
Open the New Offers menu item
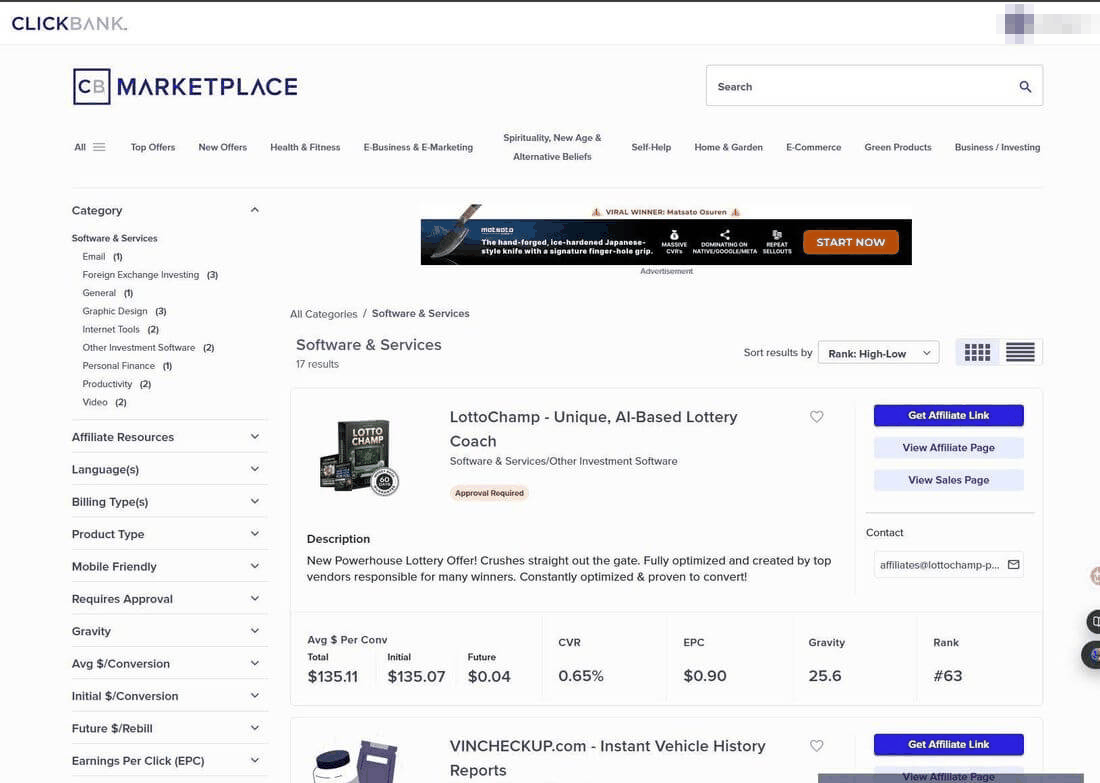point(222,147)
